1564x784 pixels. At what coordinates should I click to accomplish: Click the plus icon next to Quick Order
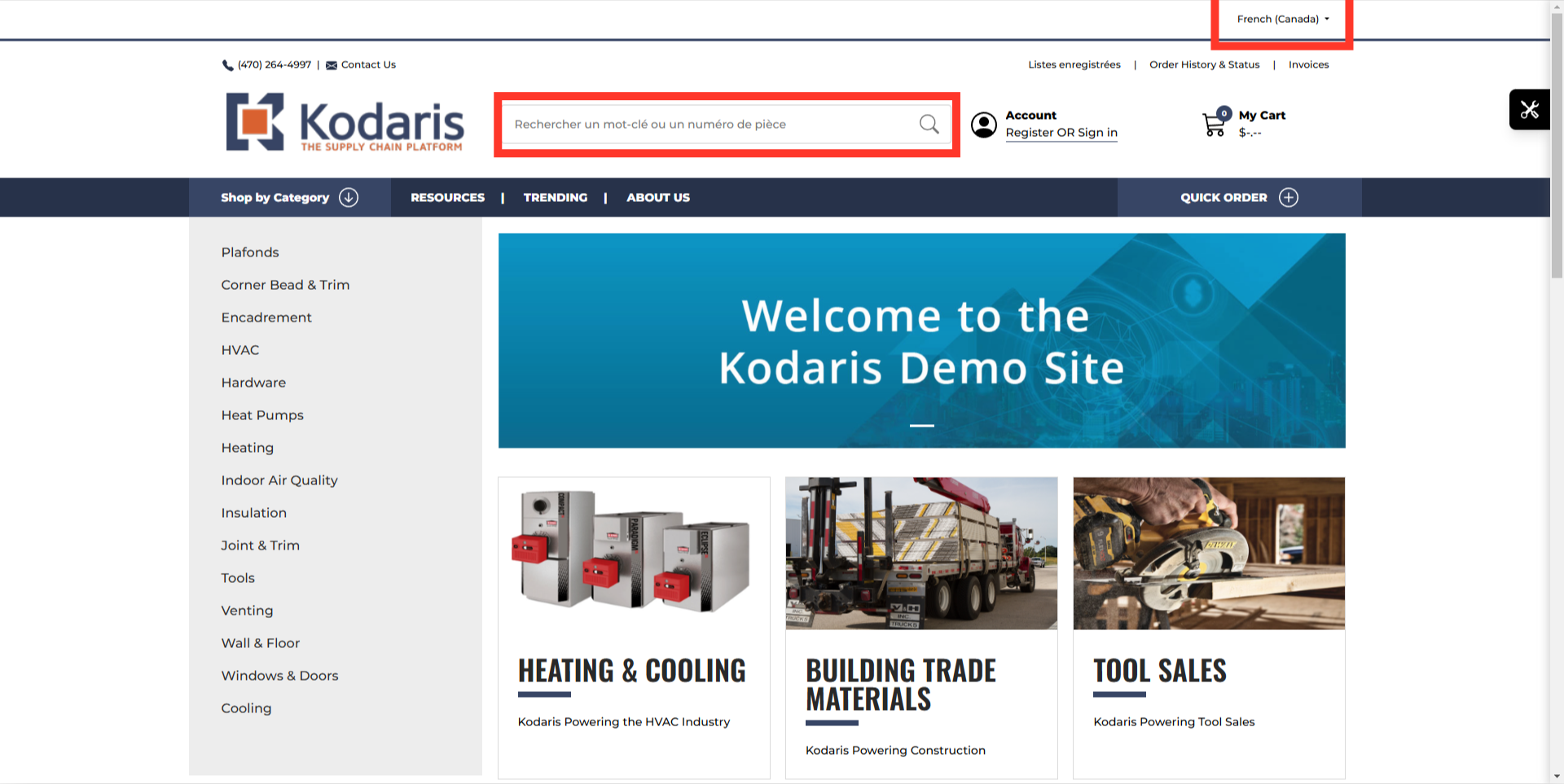click(1289, 197)
